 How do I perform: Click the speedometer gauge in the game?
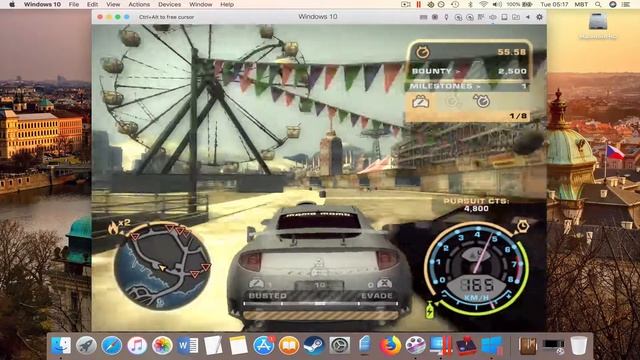[x=476, y=269]
